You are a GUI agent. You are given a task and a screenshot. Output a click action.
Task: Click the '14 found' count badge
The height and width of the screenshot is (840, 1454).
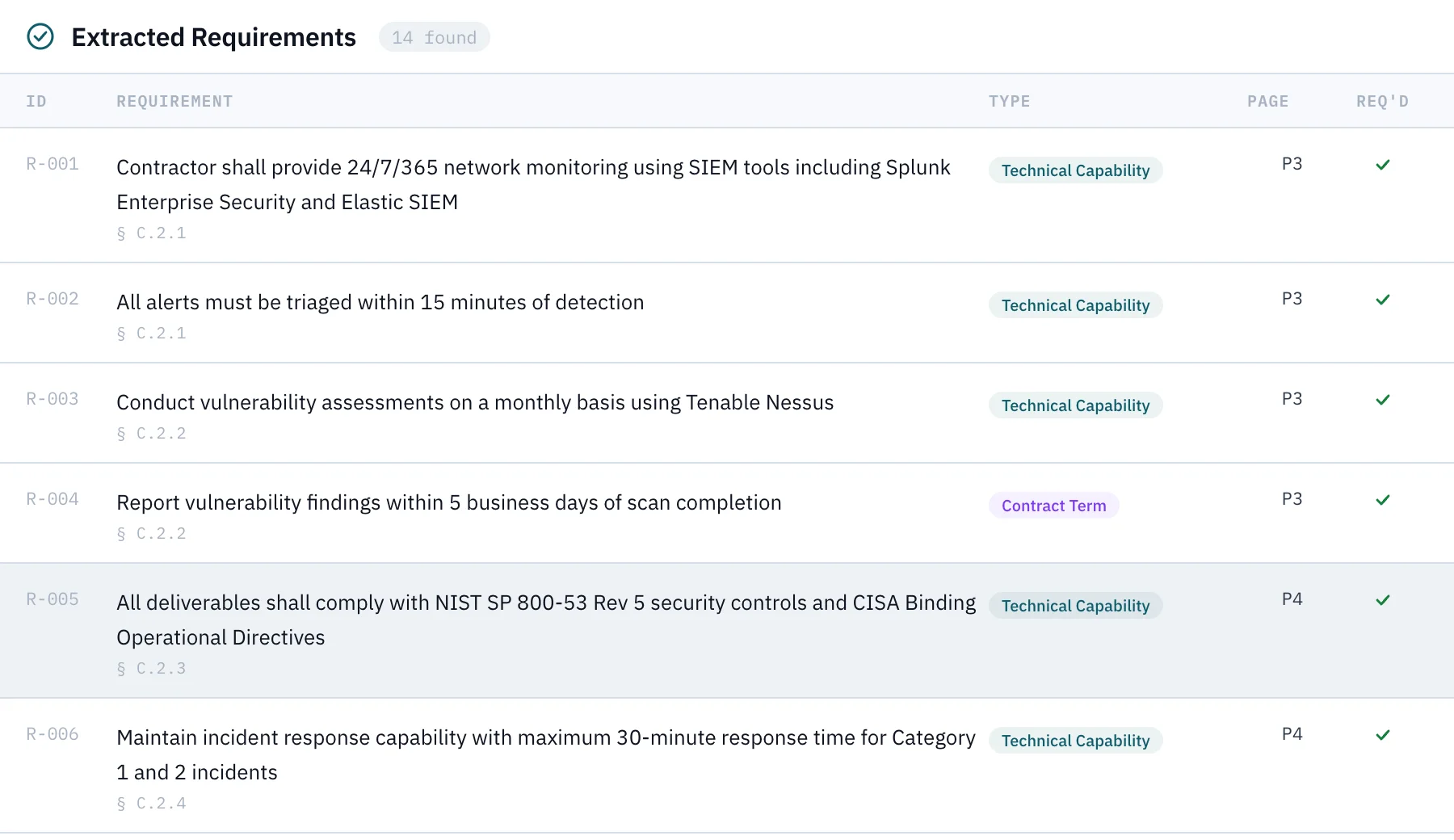point(434,37)
